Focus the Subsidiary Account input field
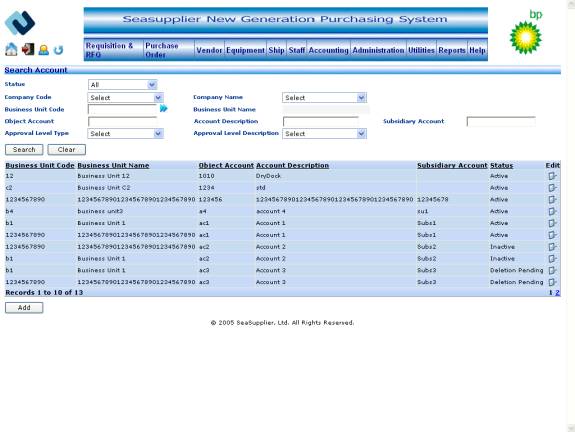This screenshot has width=575, height=432. 501,121
